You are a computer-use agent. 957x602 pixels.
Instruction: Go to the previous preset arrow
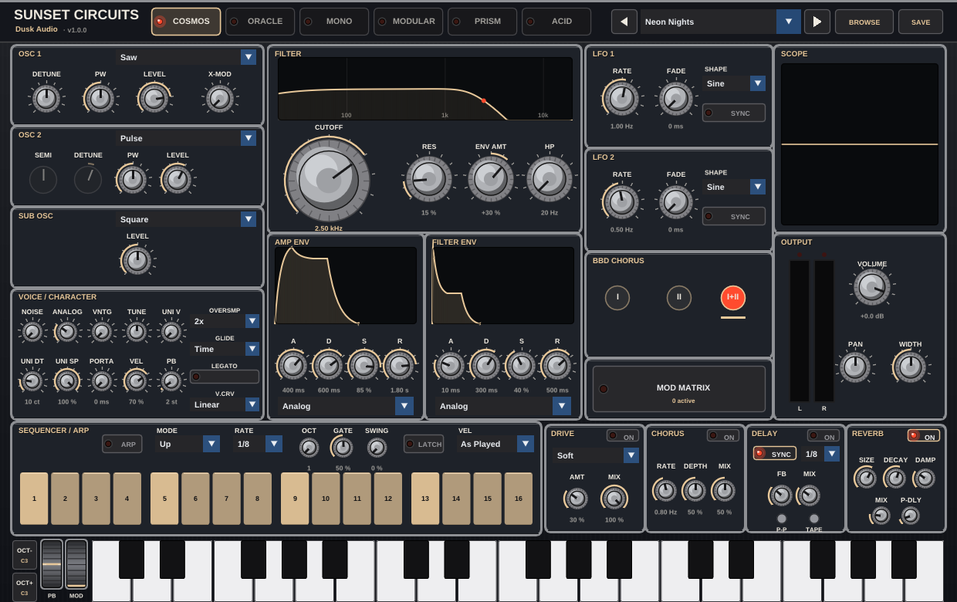click(x=624, y=22)
